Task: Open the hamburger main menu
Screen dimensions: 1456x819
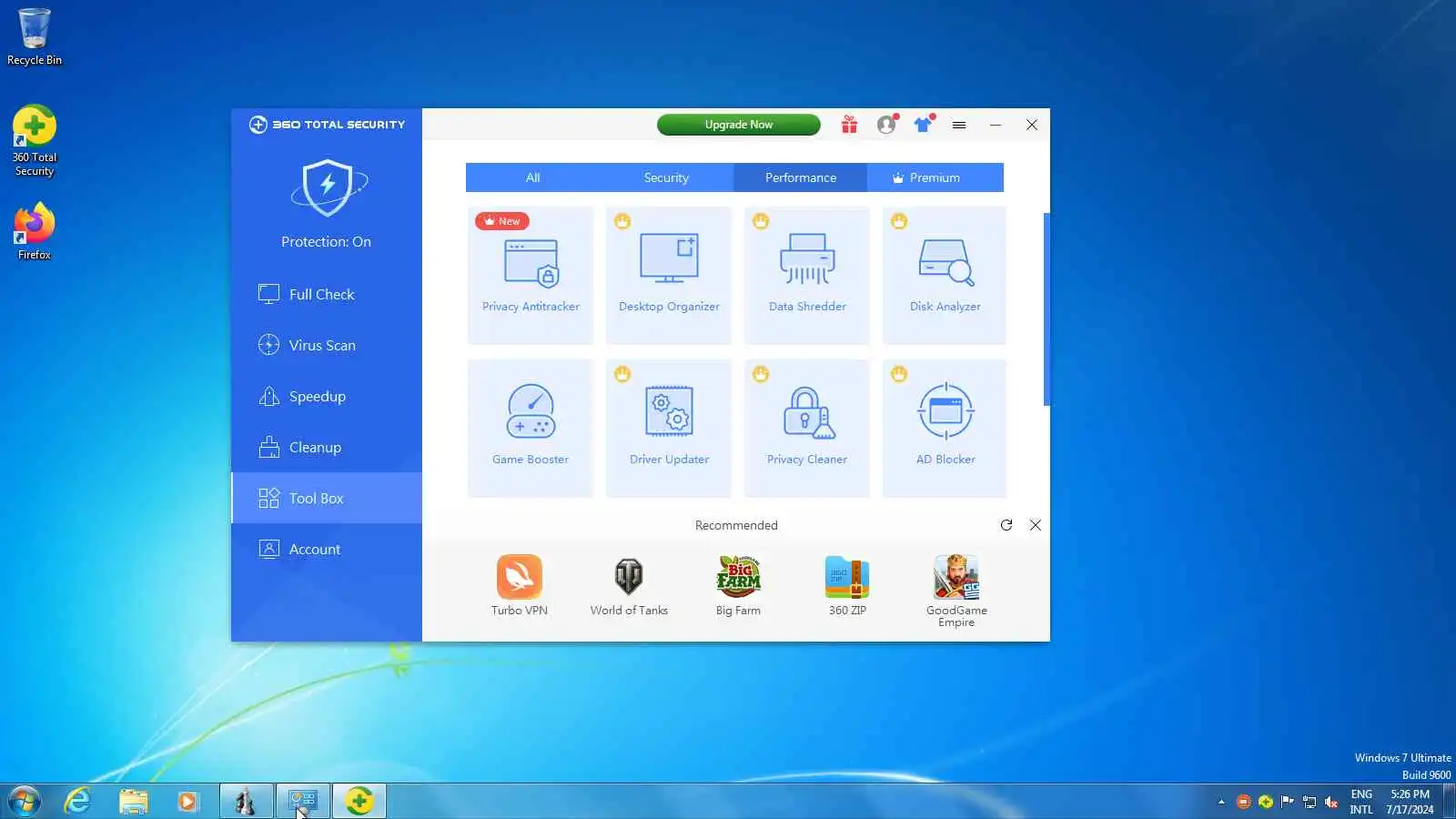Action: 959,125
